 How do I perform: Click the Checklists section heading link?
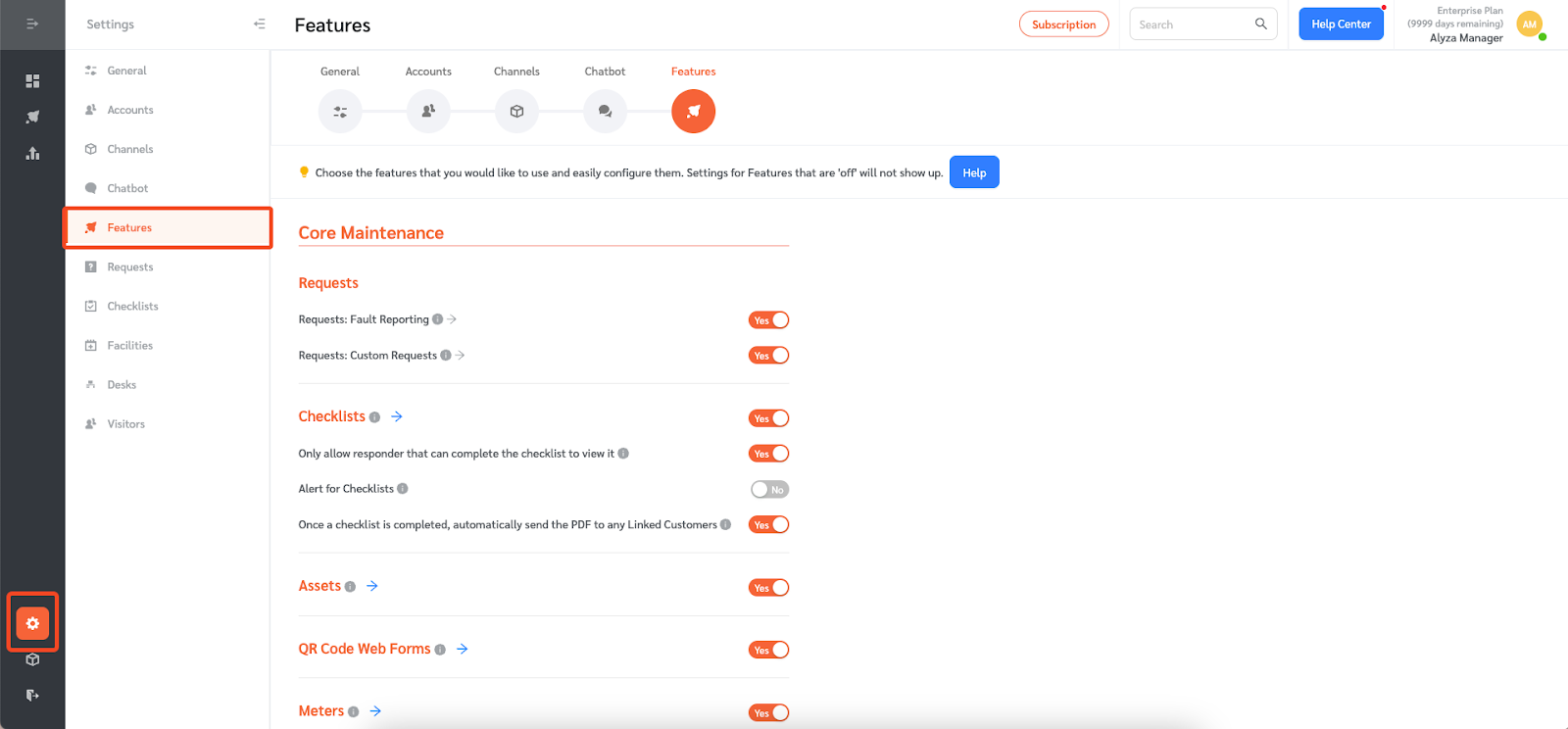pyautogui.click(x=332, y=416)
